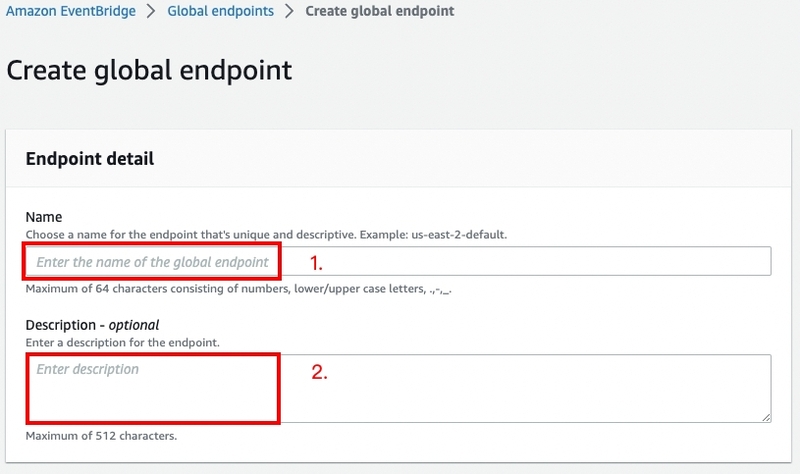The image size is (800, 474).
Task: Click the red highlight box around Name placeholder
Action: [x=152, y=261]
